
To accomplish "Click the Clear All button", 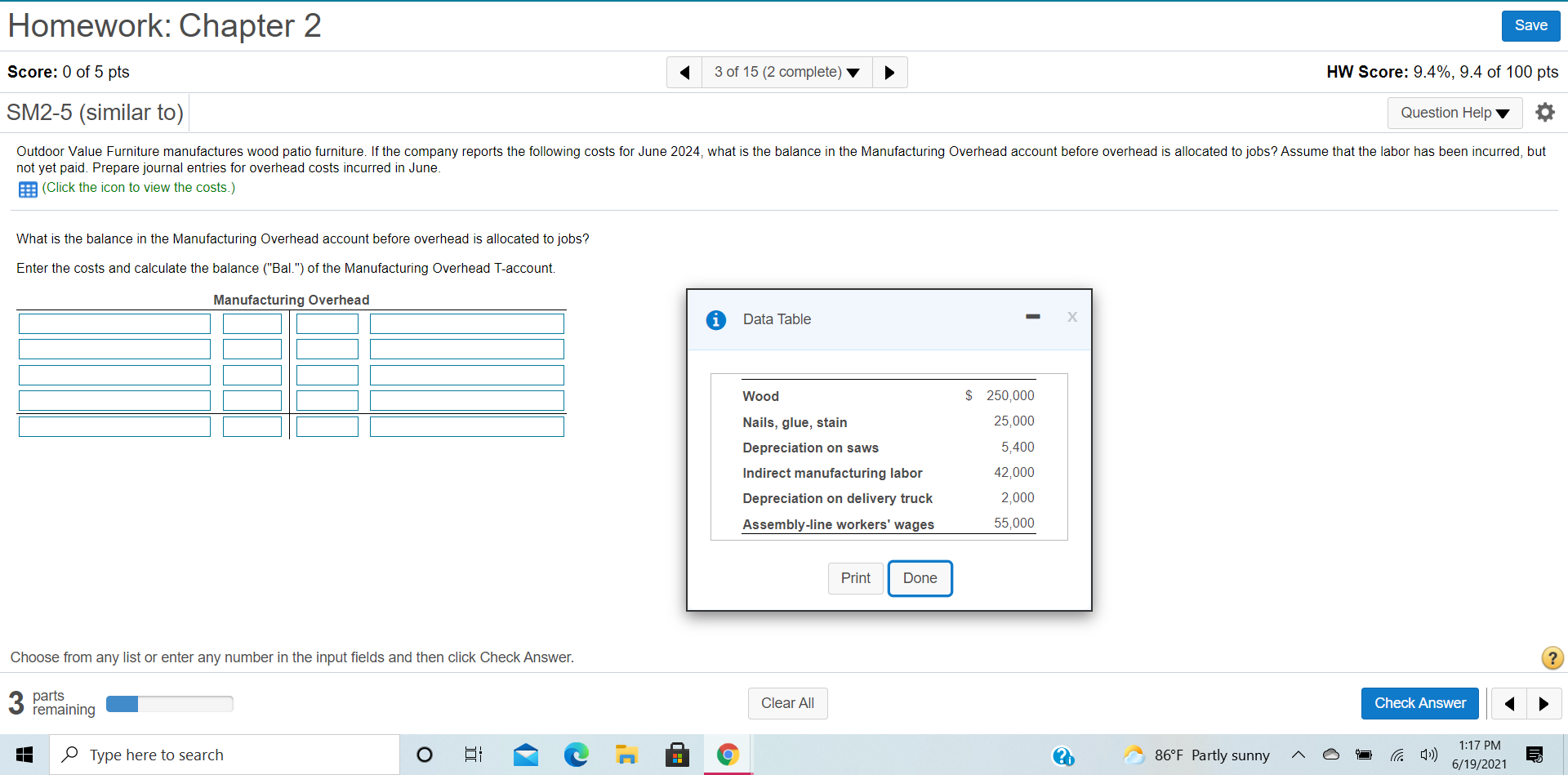I will pyautogui.click(x=788, y=703).
